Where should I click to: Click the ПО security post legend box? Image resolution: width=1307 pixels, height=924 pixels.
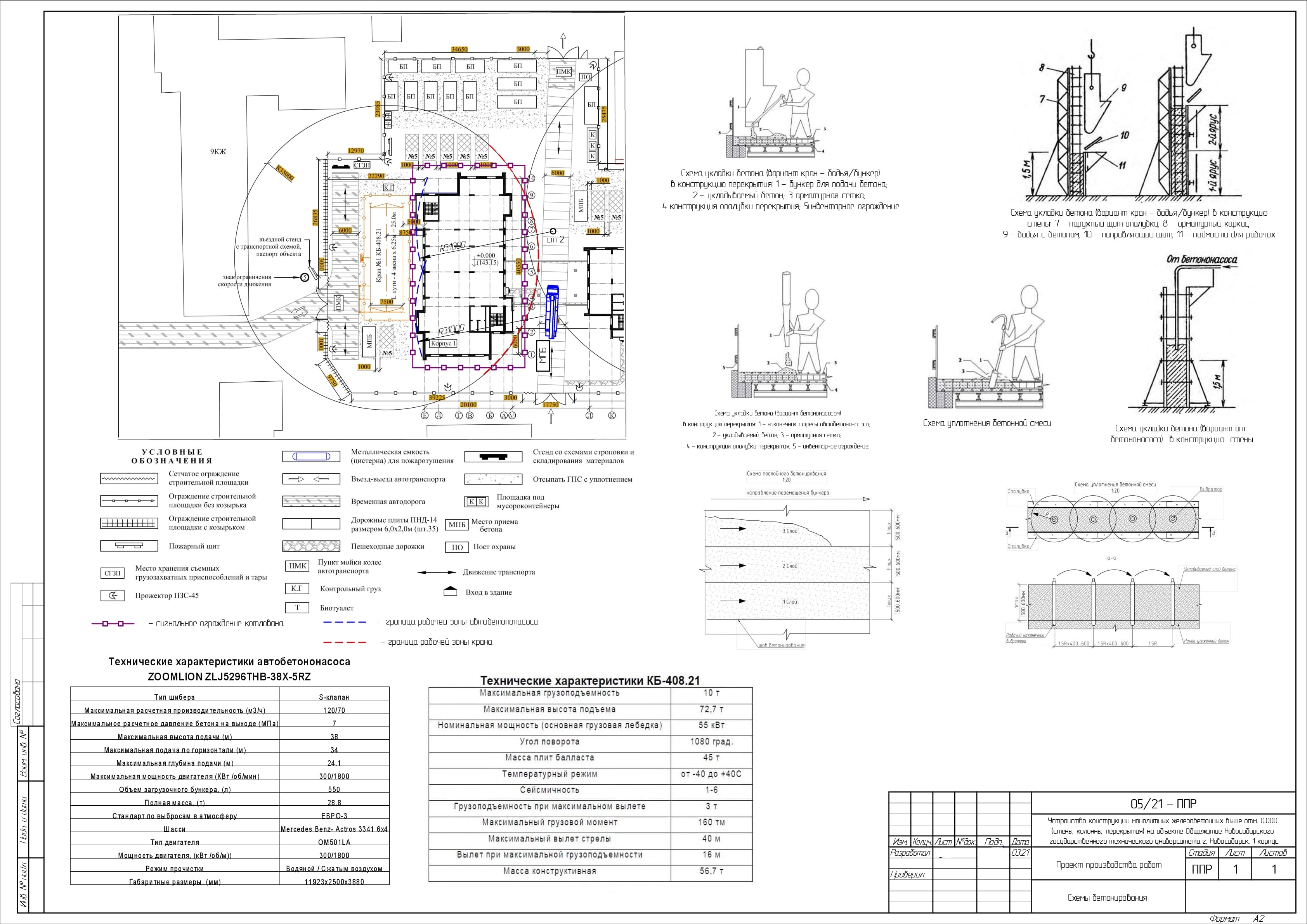tap(456, 547)
